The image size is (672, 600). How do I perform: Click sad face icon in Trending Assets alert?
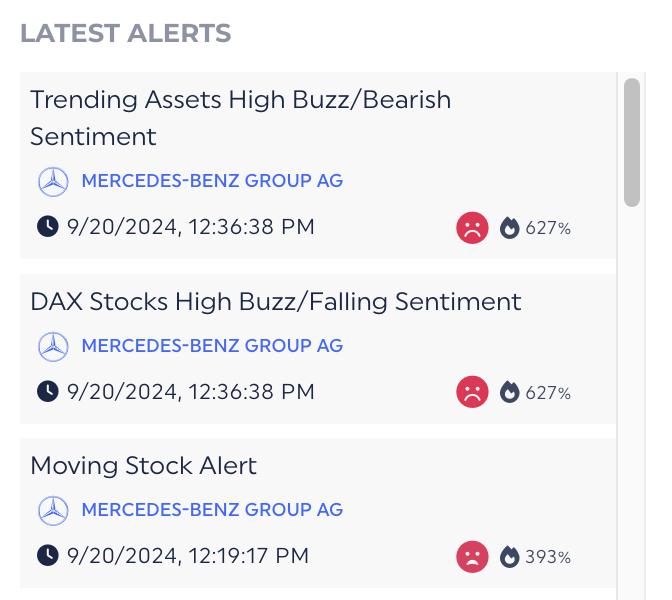click(x=472, y=228)
